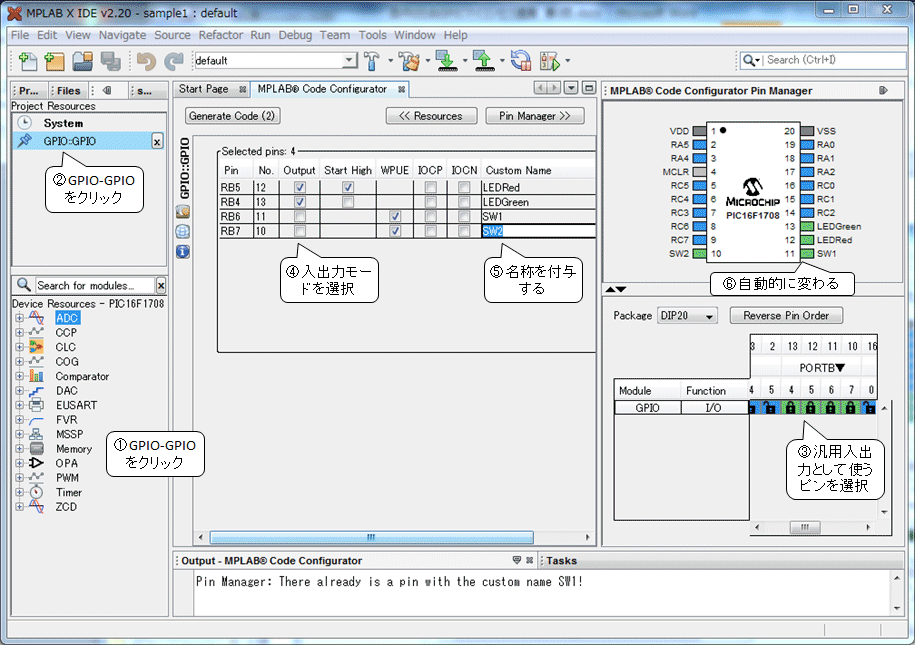Expand the CLC tree node
The image size is (915, 645).
tap(19, 347)
